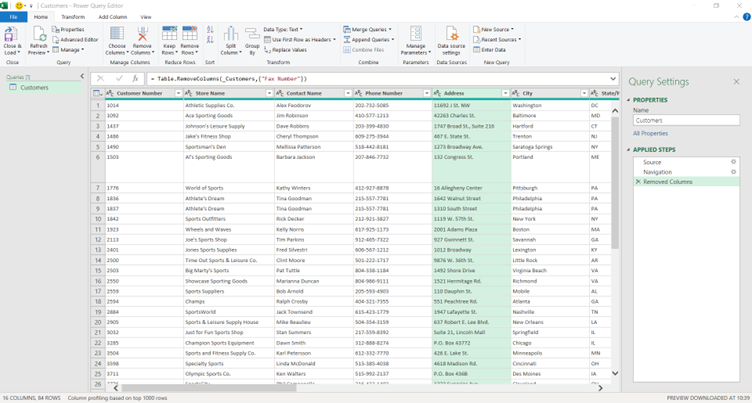The width and height of the screenshot is (752, 403).
Task: Select row number 7
Action: point(98,188)
